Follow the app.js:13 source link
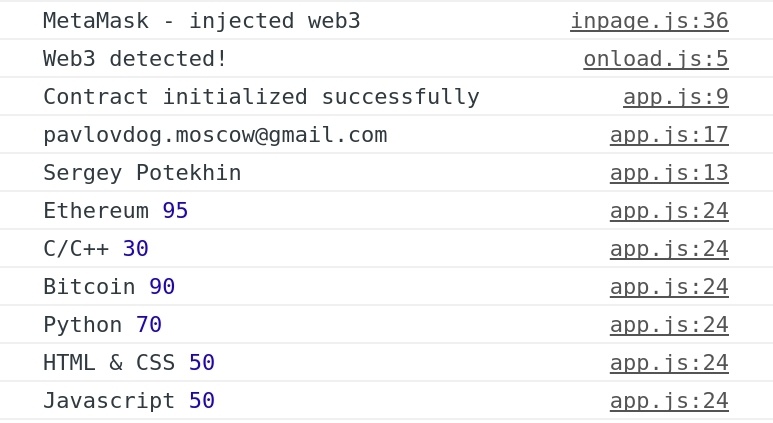 pos(669,173)
